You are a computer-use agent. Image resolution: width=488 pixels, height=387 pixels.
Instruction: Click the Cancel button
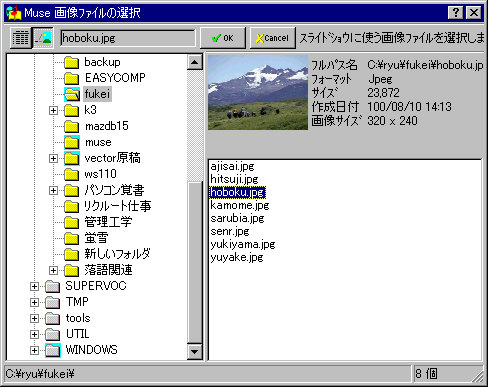[x=273, y=38]
